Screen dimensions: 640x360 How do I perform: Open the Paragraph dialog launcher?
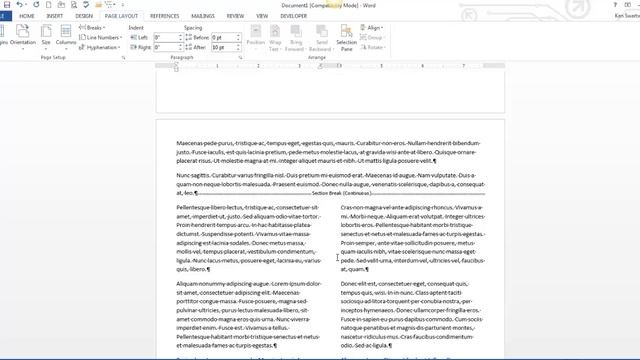click(240, 58)
